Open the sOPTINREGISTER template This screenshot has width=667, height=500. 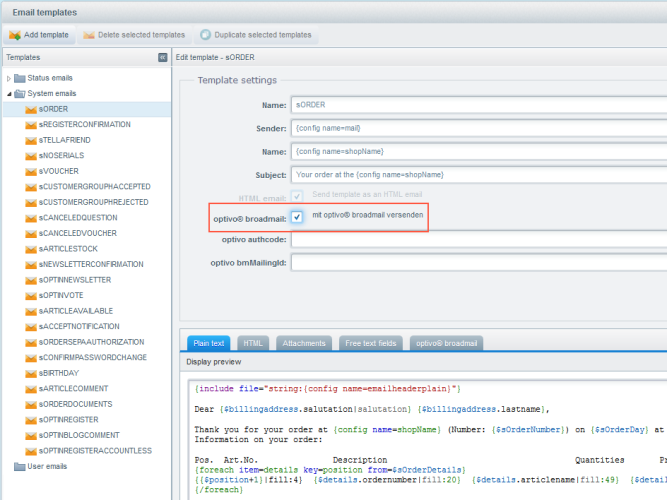pyautogui.click(x=68, y=420)
